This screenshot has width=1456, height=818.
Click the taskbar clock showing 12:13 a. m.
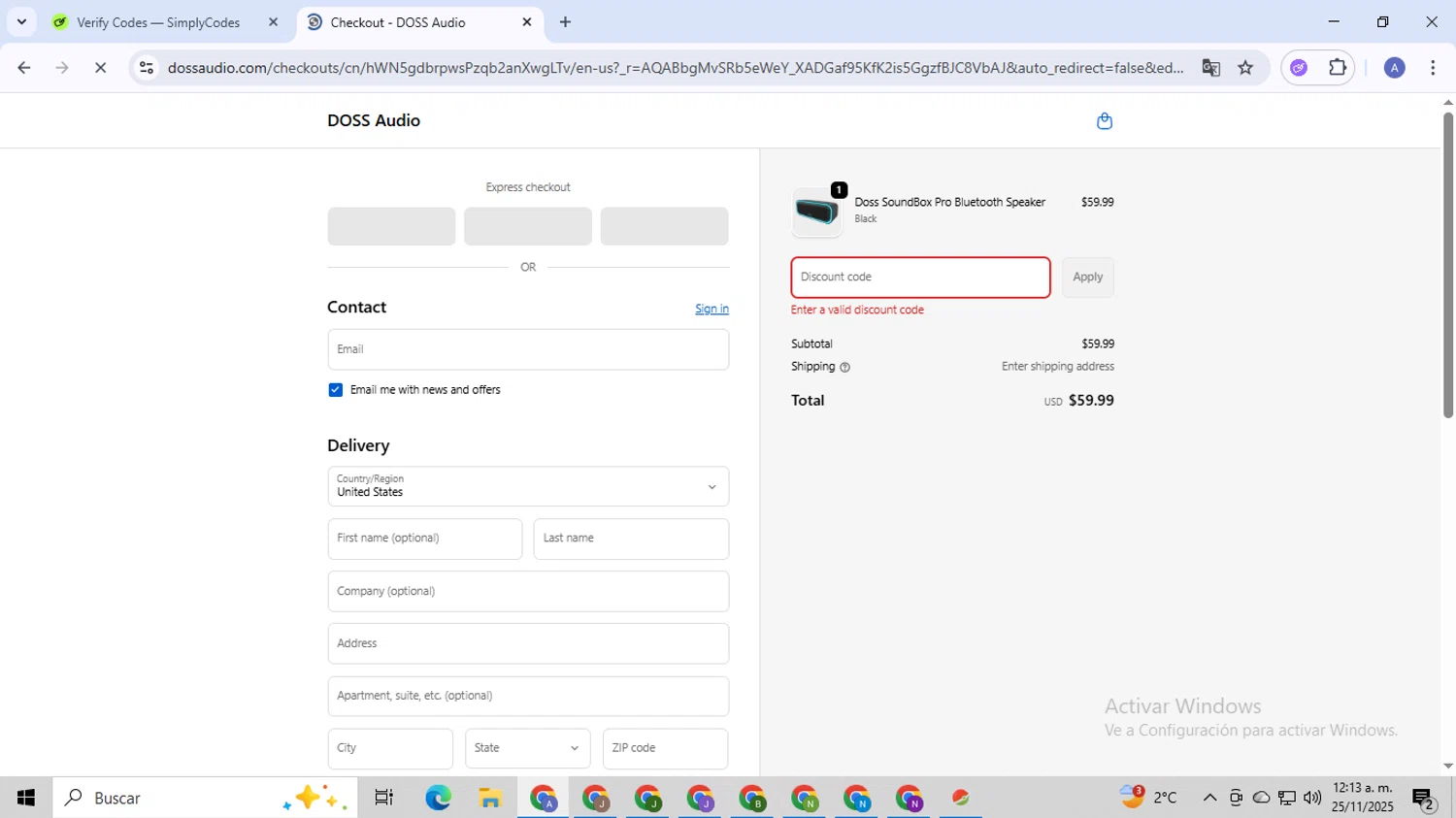pos(1363,798)
